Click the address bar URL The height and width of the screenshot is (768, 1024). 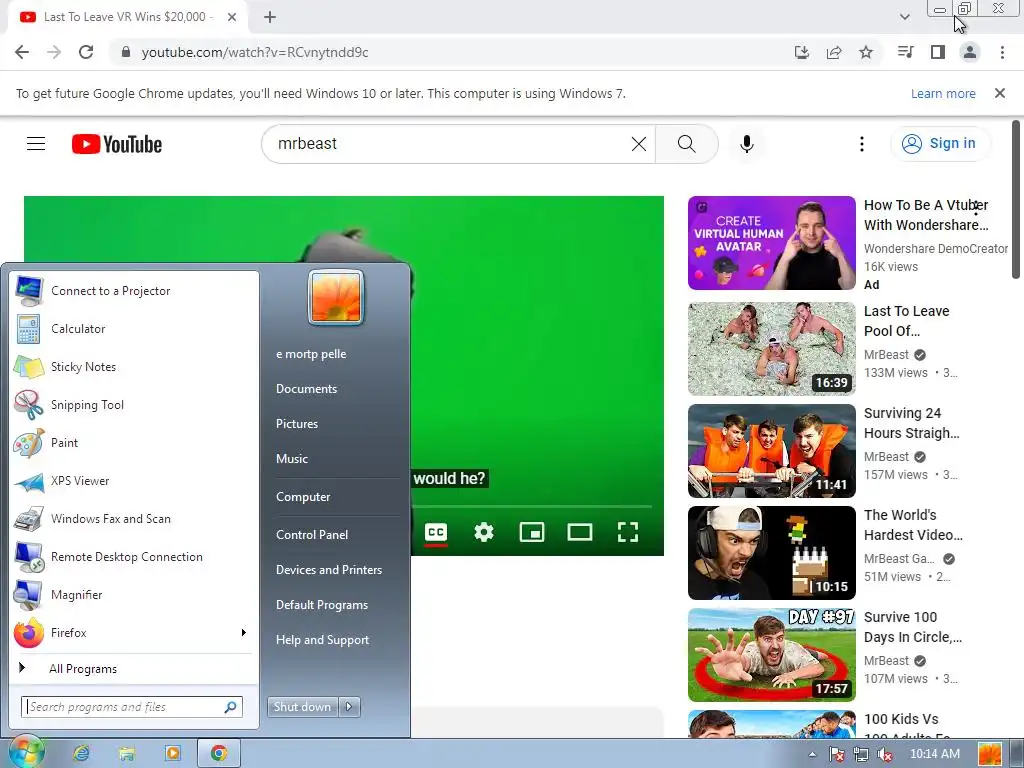coord(255,52)
